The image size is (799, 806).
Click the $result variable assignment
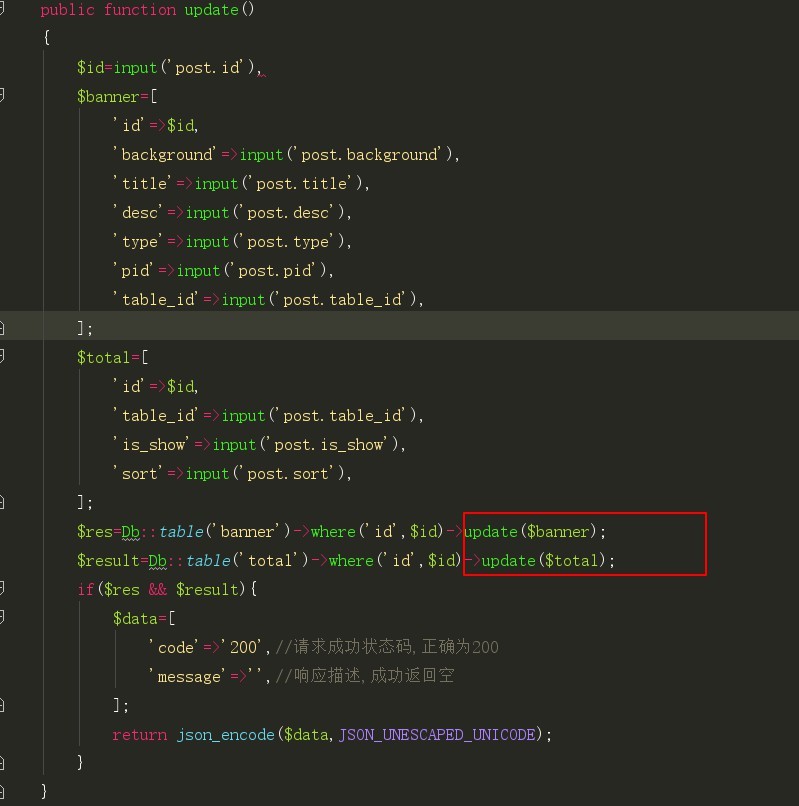[108, 560]
